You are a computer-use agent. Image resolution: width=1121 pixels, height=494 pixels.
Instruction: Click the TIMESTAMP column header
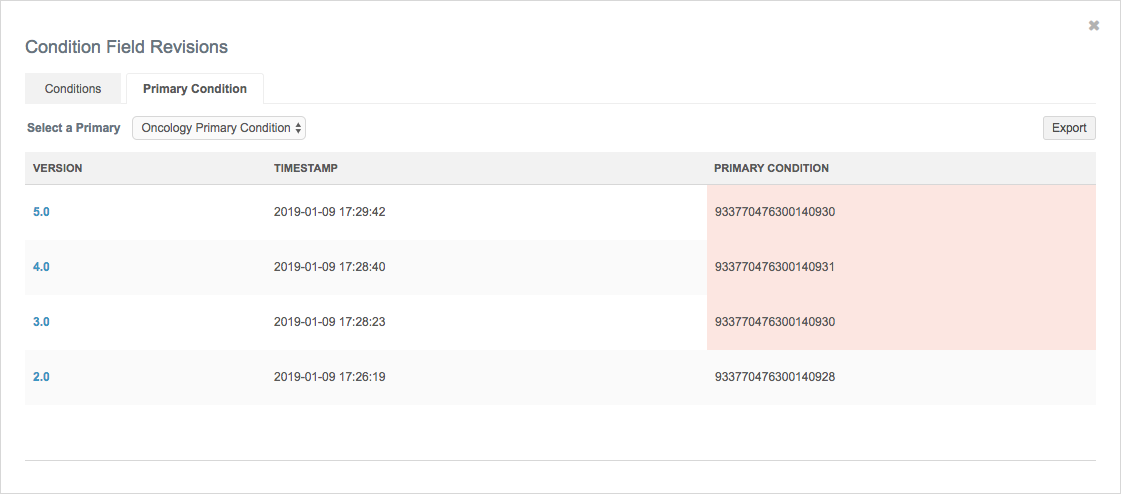[x=305, y=168]
